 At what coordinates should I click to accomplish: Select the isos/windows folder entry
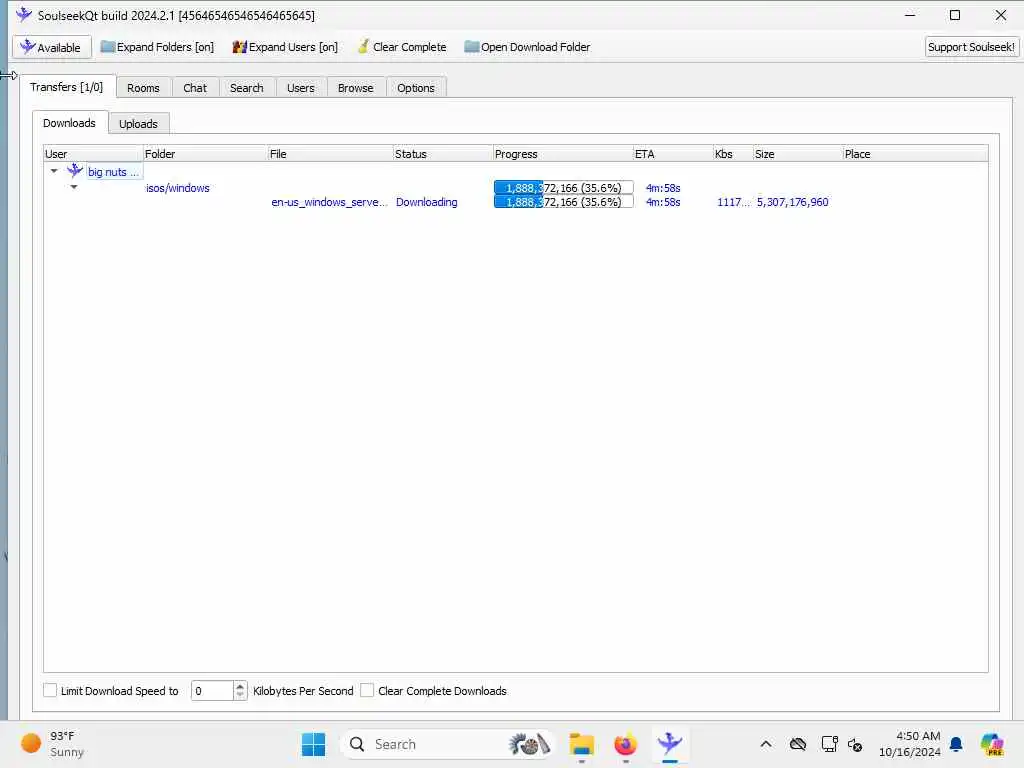[x=178, y=188]
